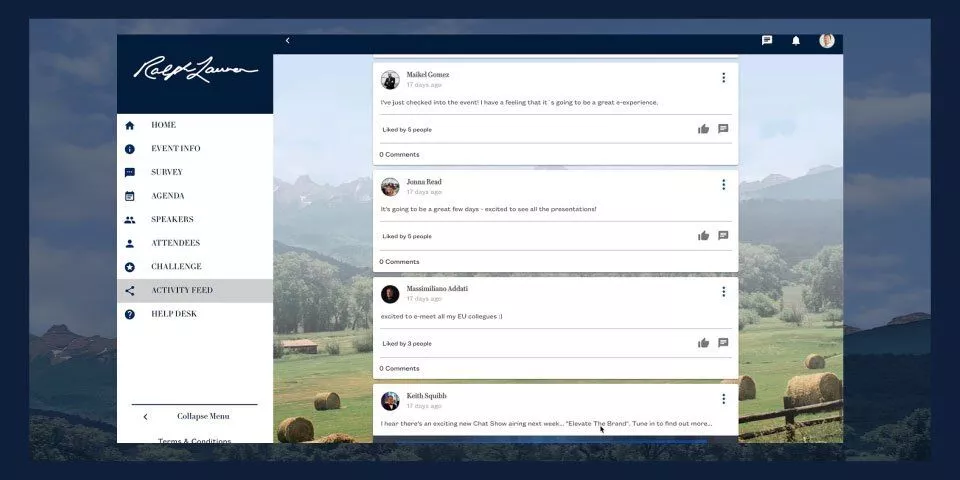Click the Activity Feed share icon
960x480 pixels.
pyautogui.click(x=130, y=291)
